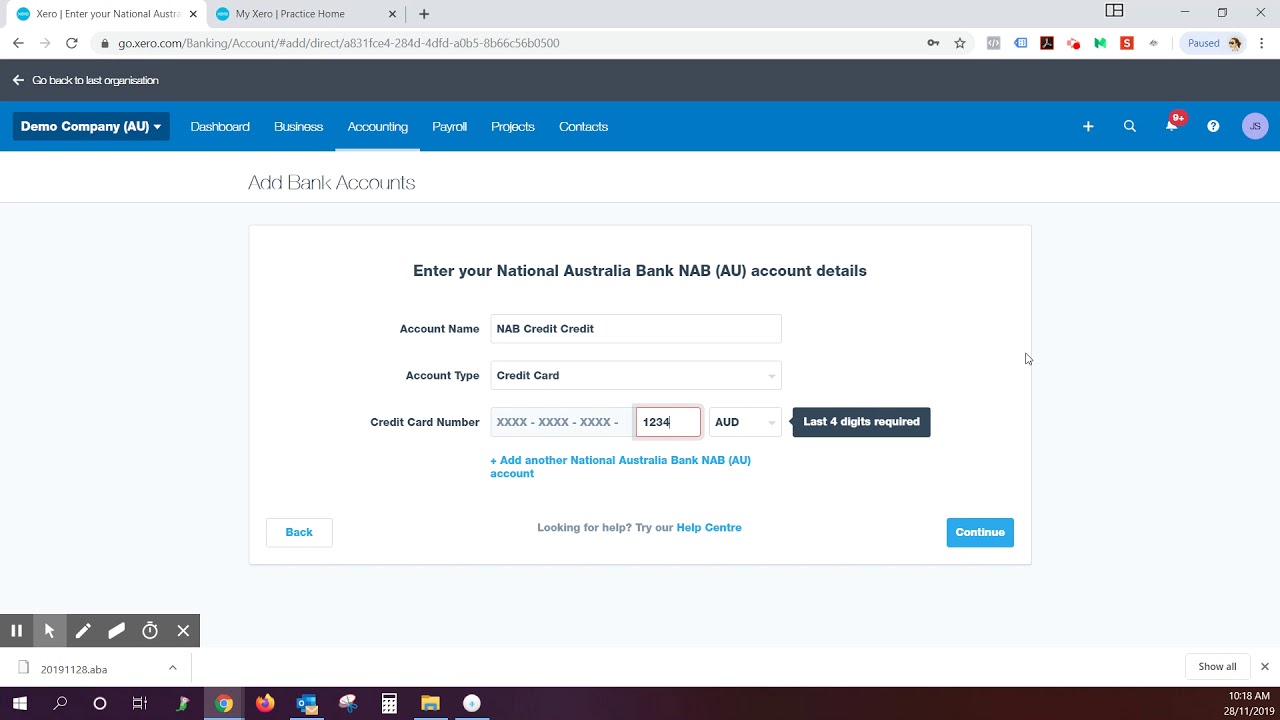Select the recorder pen drawing tool
The height and width of the screenshot is (720, 1280).
(x=83, y=631)
